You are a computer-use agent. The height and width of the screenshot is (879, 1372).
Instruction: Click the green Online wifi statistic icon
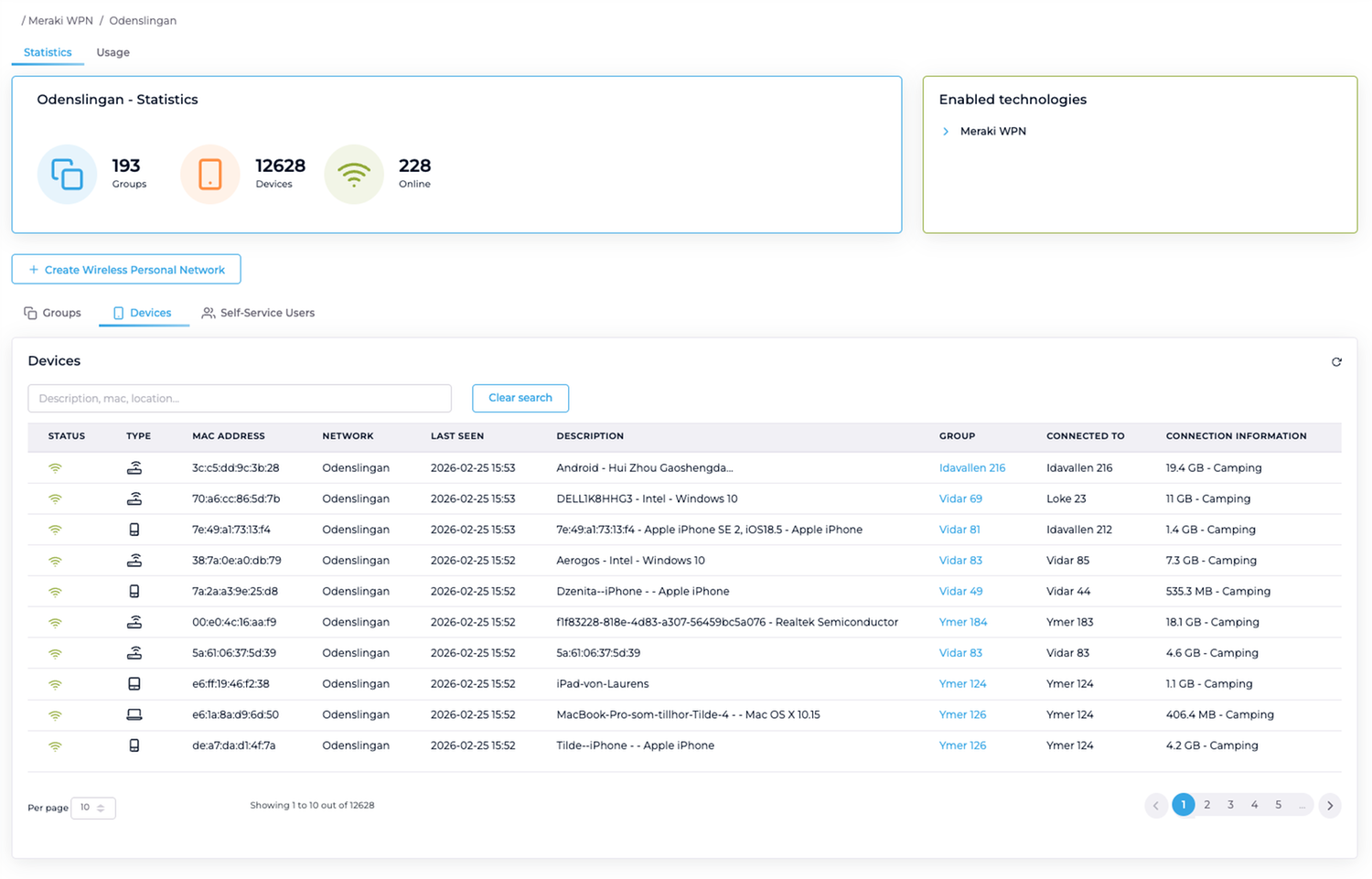[354, 174]
